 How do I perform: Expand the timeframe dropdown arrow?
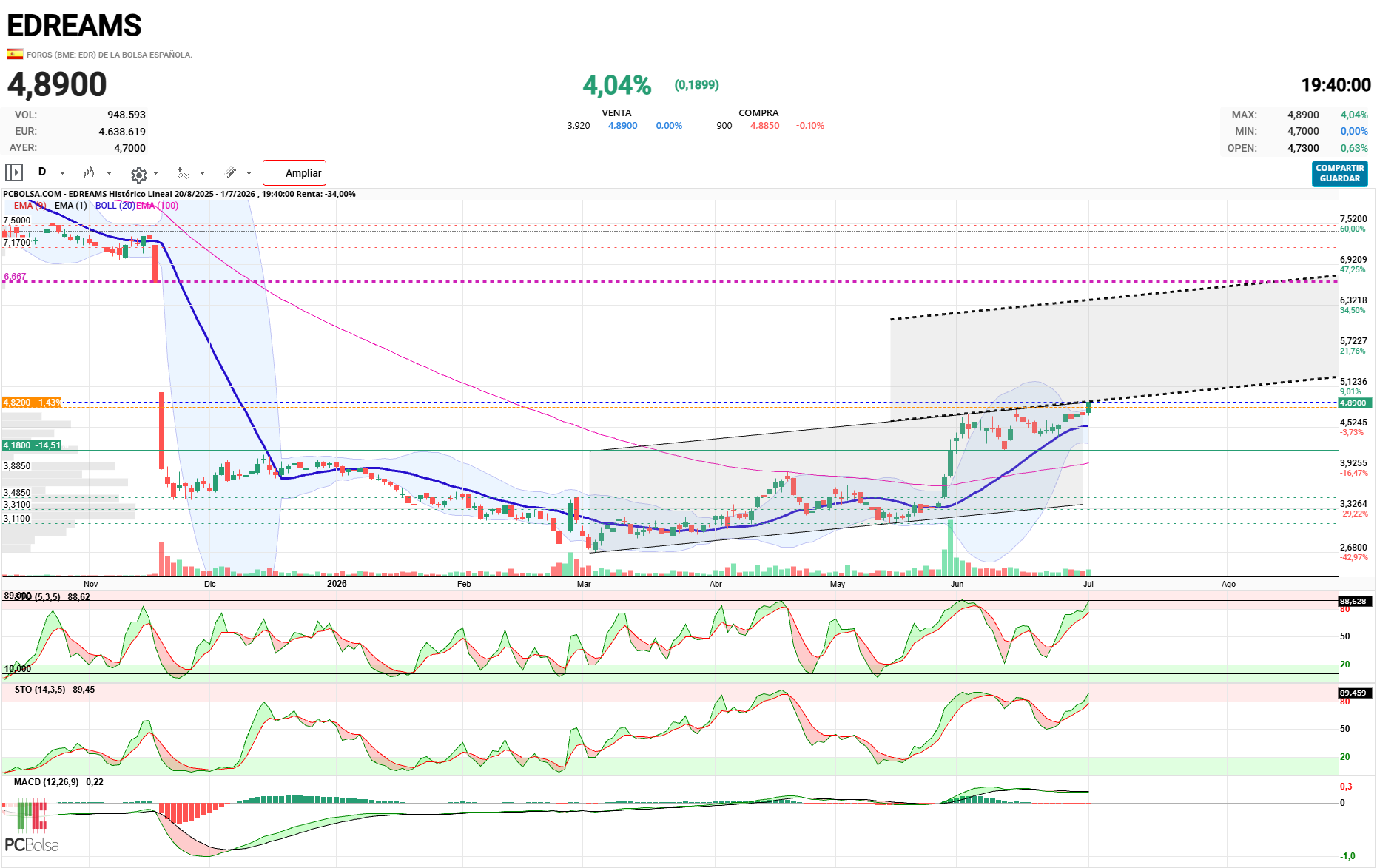(x=62, y=173)
